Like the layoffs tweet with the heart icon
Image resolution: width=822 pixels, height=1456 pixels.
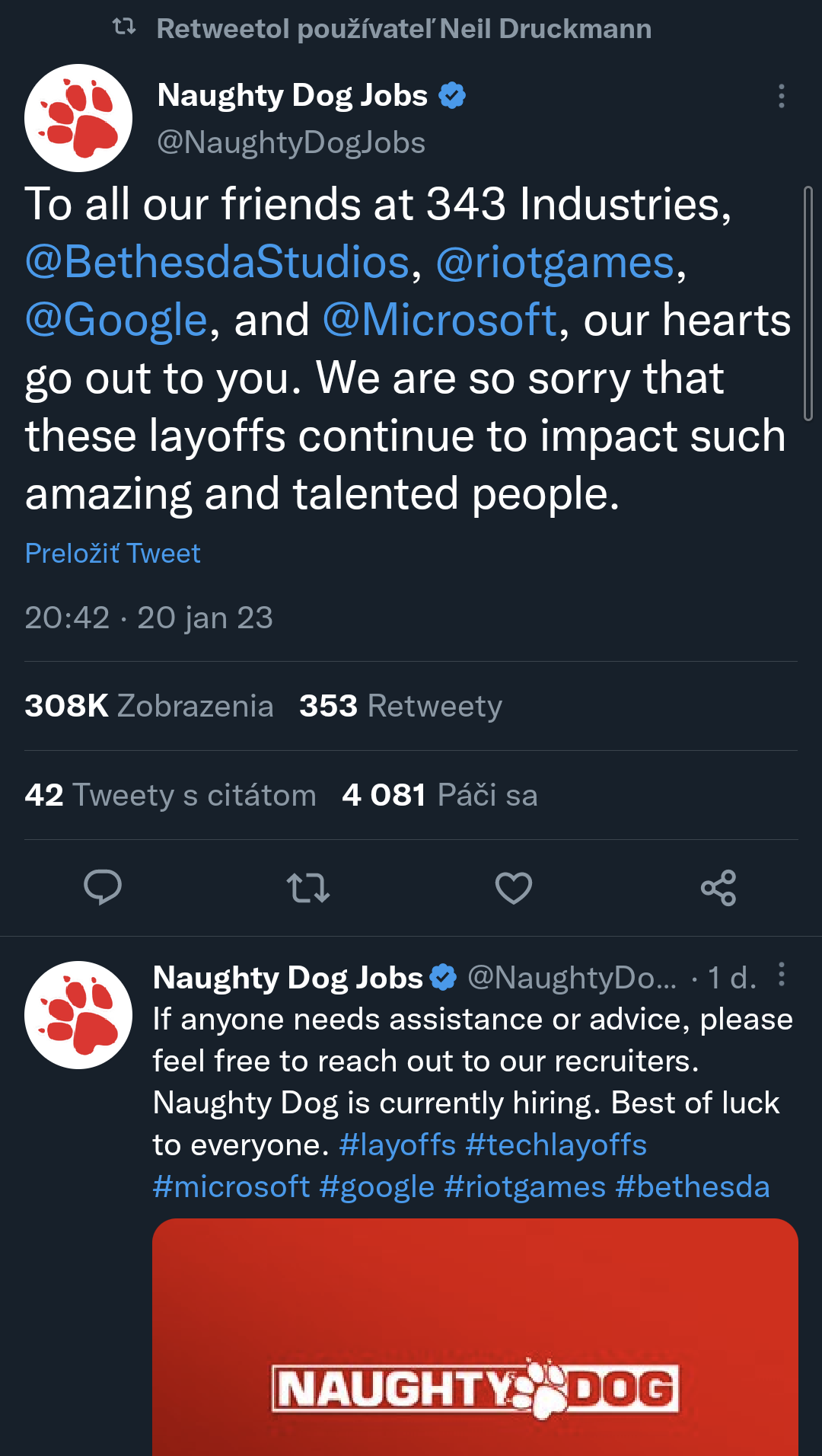(514, 888)
